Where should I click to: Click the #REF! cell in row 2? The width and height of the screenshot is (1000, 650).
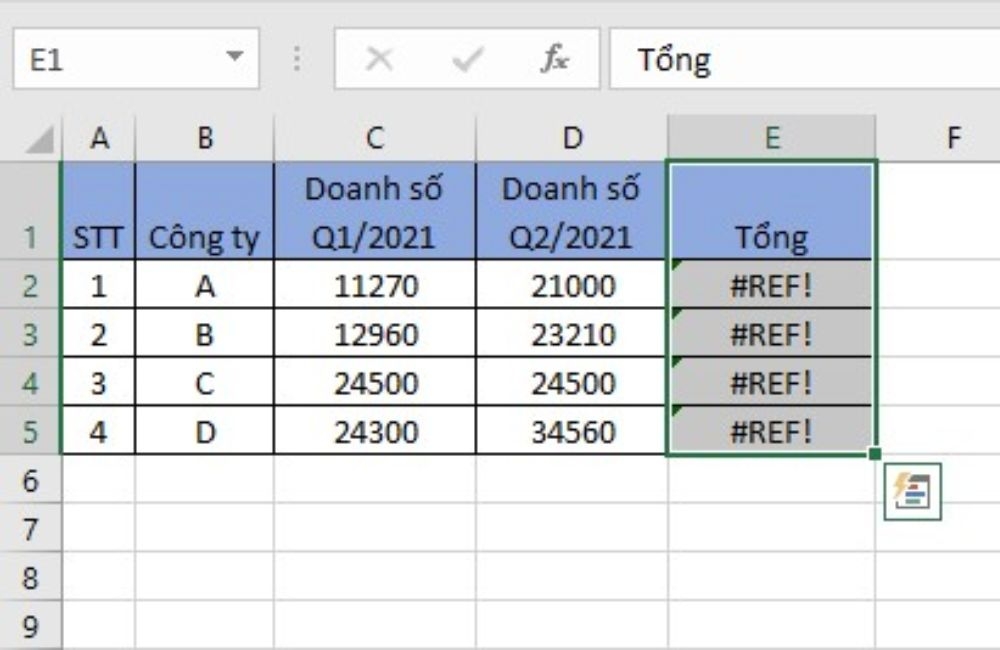coord(772,284)
